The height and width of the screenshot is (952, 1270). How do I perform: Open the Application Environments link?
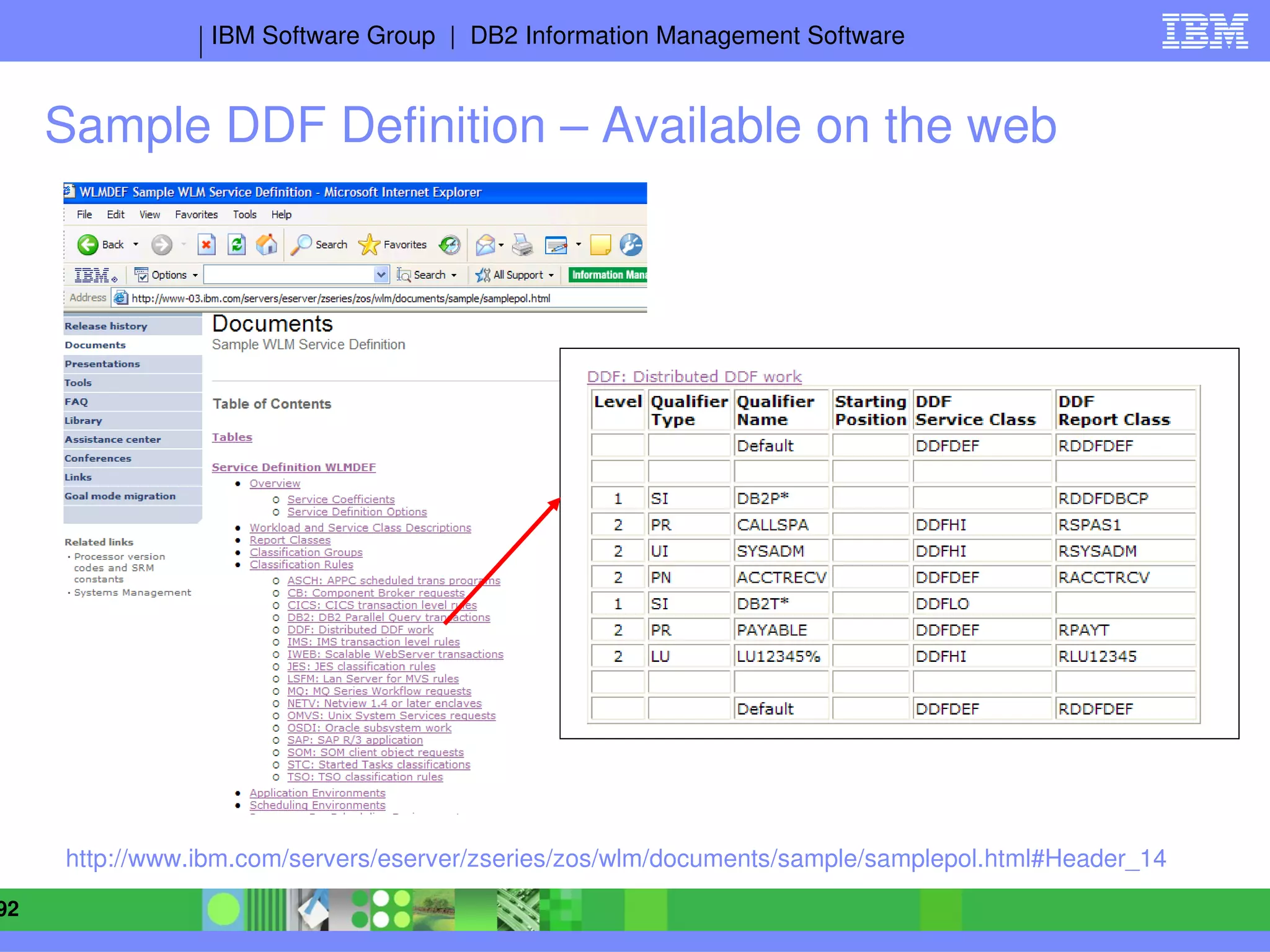point(317,793)
